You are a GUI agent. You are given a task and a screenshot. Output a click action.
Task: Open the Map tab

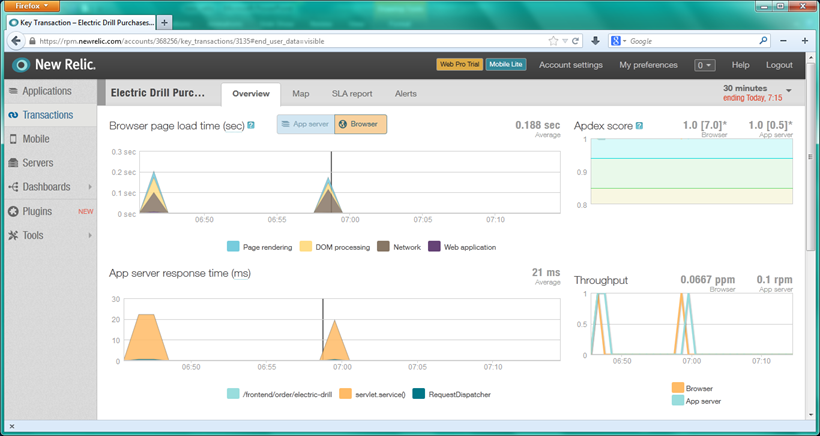click(301, 94)
